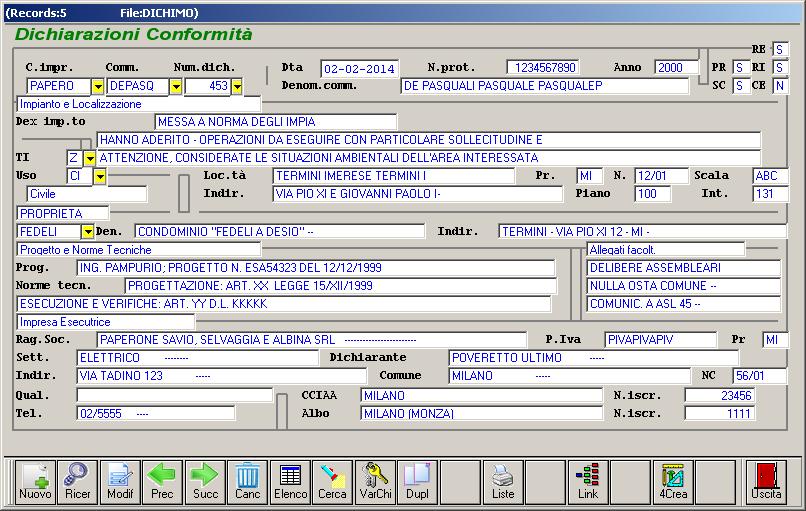Open the Elenco list table icon
This screenshot has width=806, height=511.
click(290, 481)
